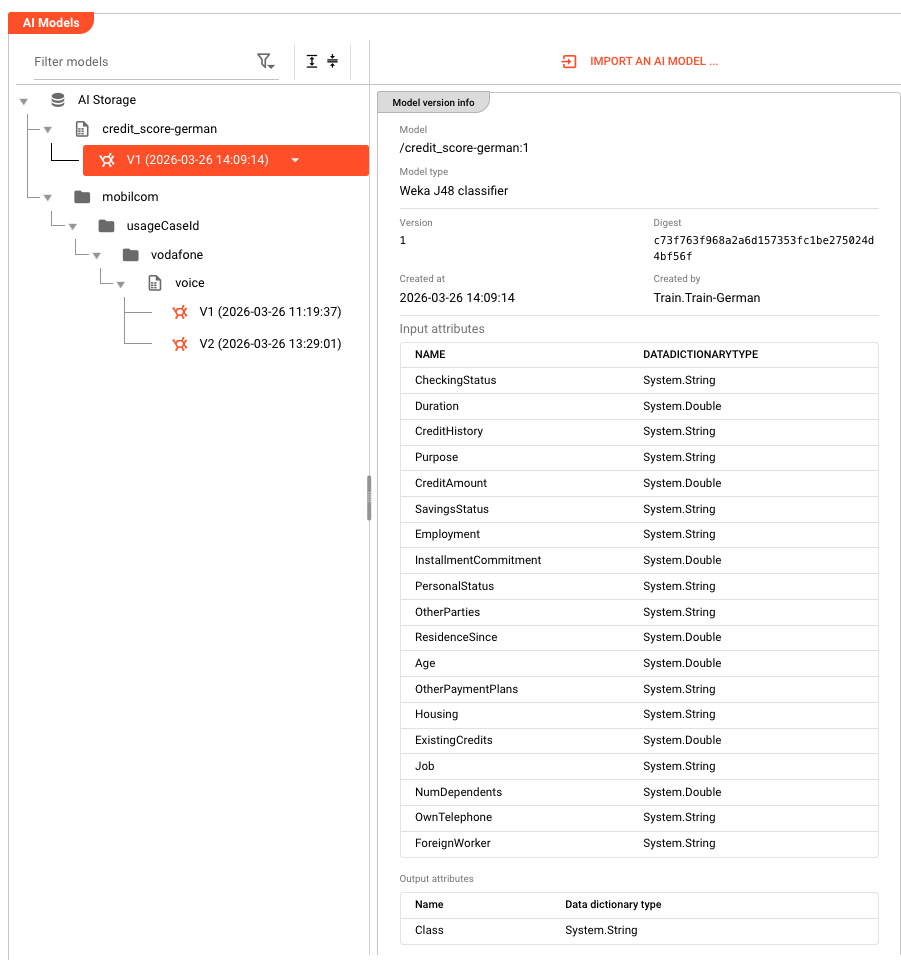Click the mobilcom folder icon
901x960 pixels.
tap(82, 197)
